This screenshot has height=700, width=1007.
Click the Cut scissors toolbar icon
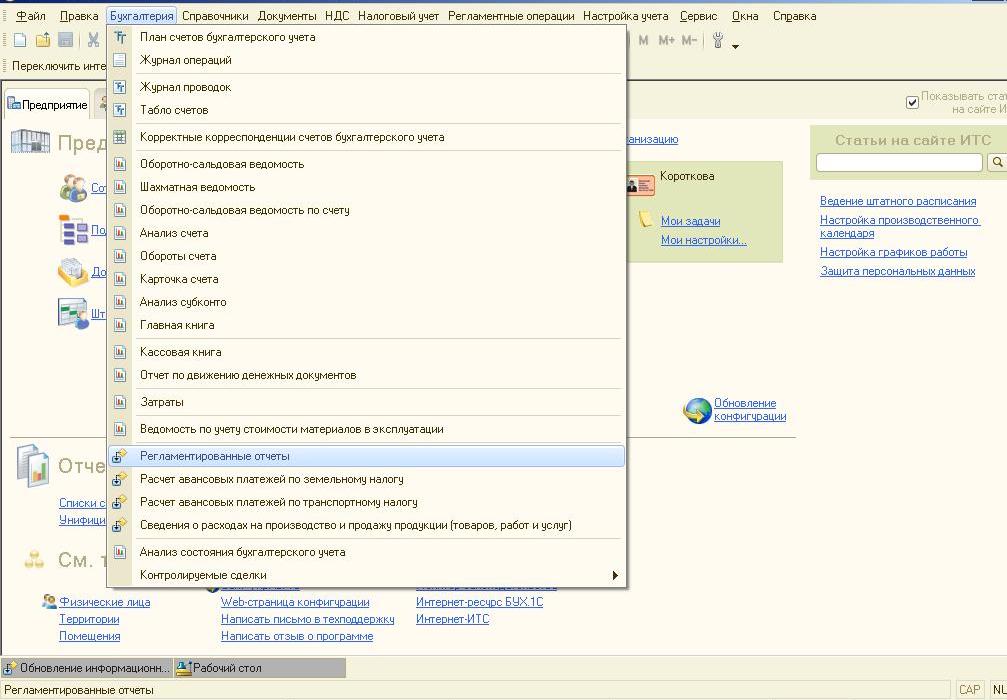pyautogui.click(x=93, y=41)
